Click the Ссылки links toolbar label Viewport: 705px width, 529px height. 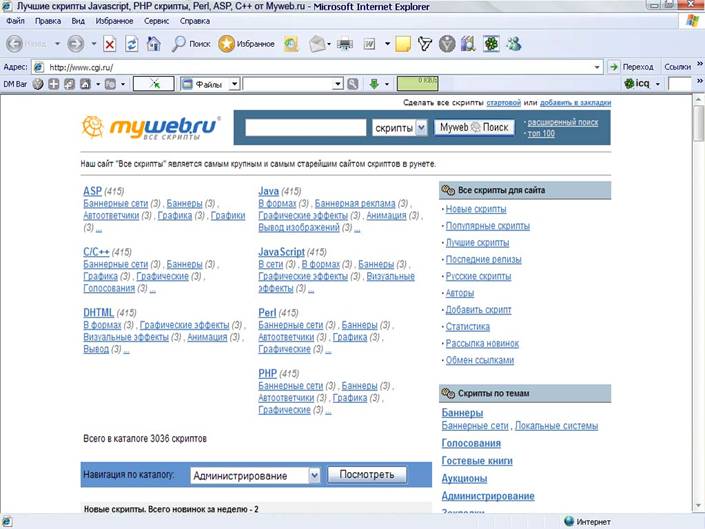tap(677, 67)
